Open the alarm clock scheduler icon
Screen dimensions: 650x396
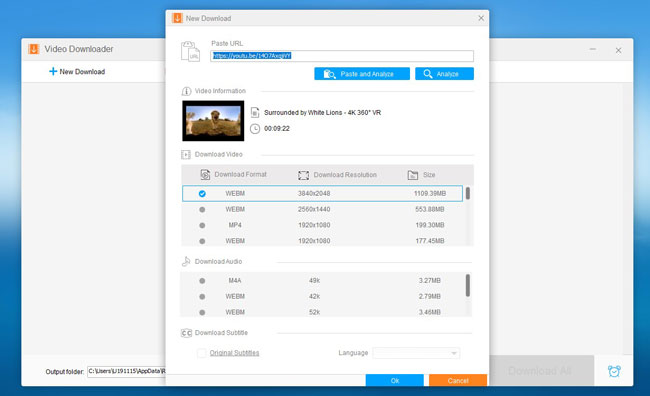(x=614, y=371)
